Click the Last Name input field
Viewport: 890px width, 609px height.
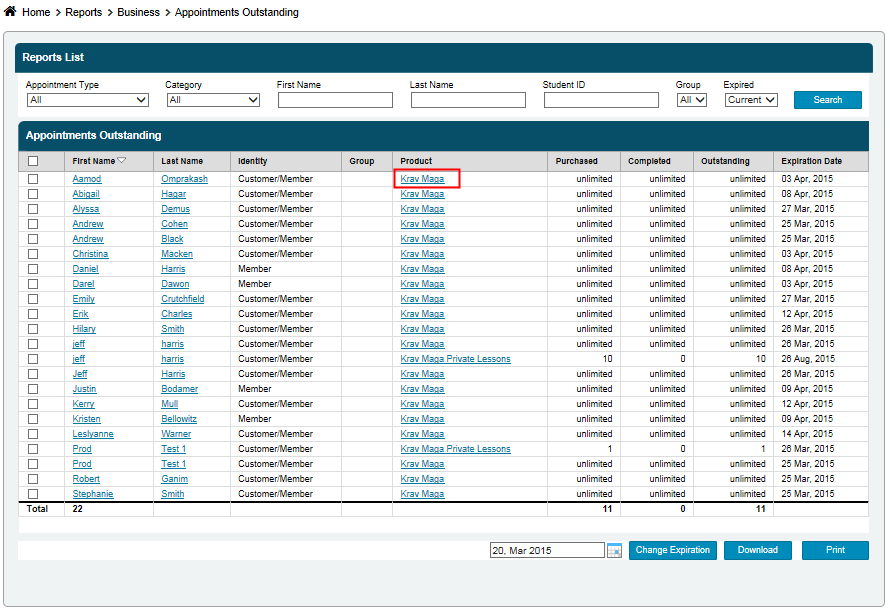pyautogui.click(x=468, y=100)
